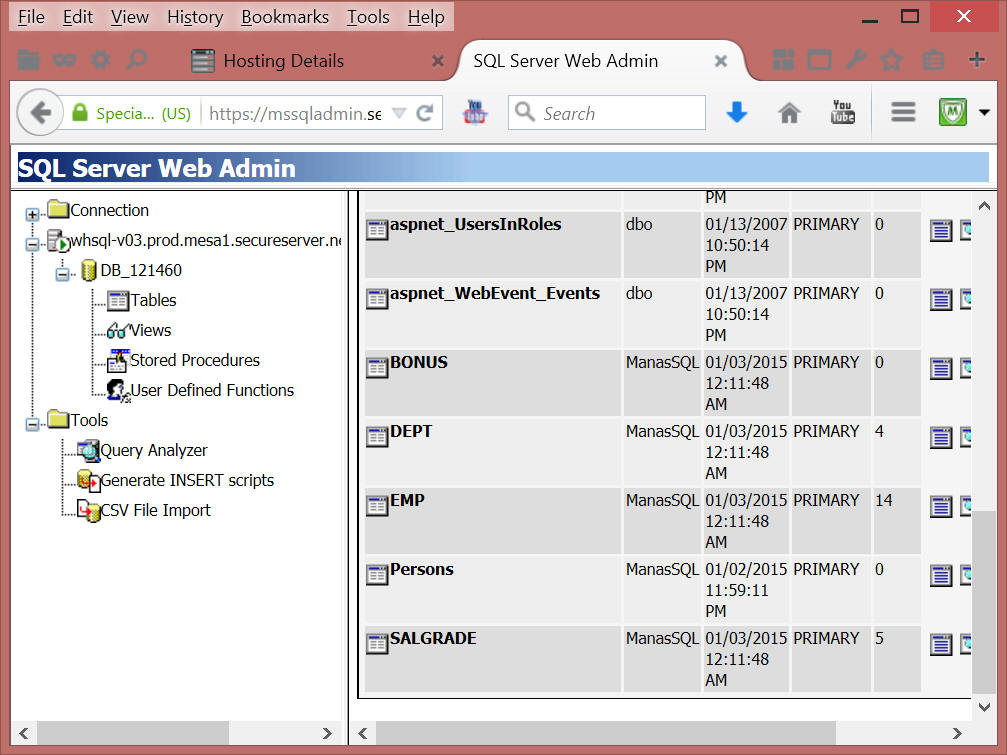The image size is (1007, 755).
Task: Click the clipboard icon in the tab strip
Action: 933,60
